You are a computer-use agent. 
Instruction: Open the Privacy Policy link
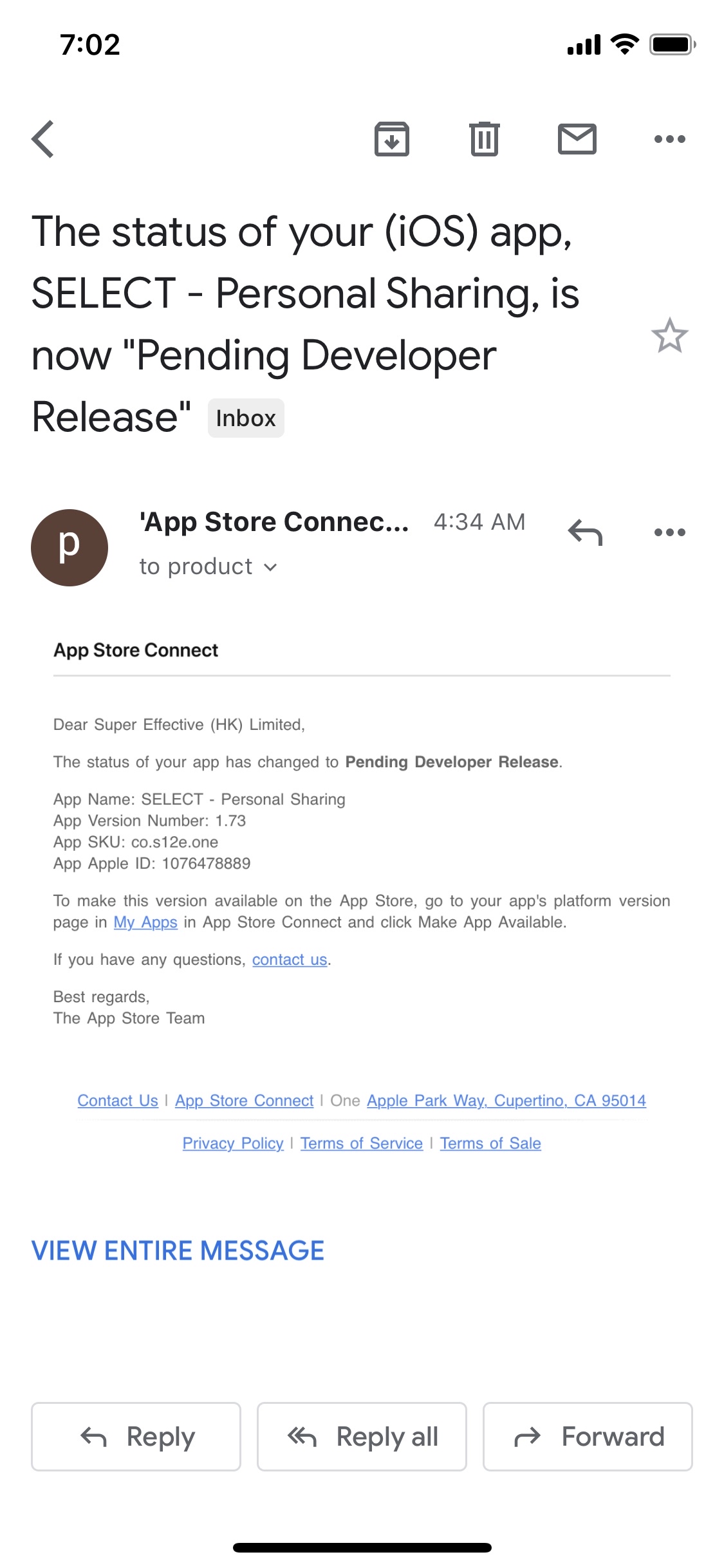233,1143
